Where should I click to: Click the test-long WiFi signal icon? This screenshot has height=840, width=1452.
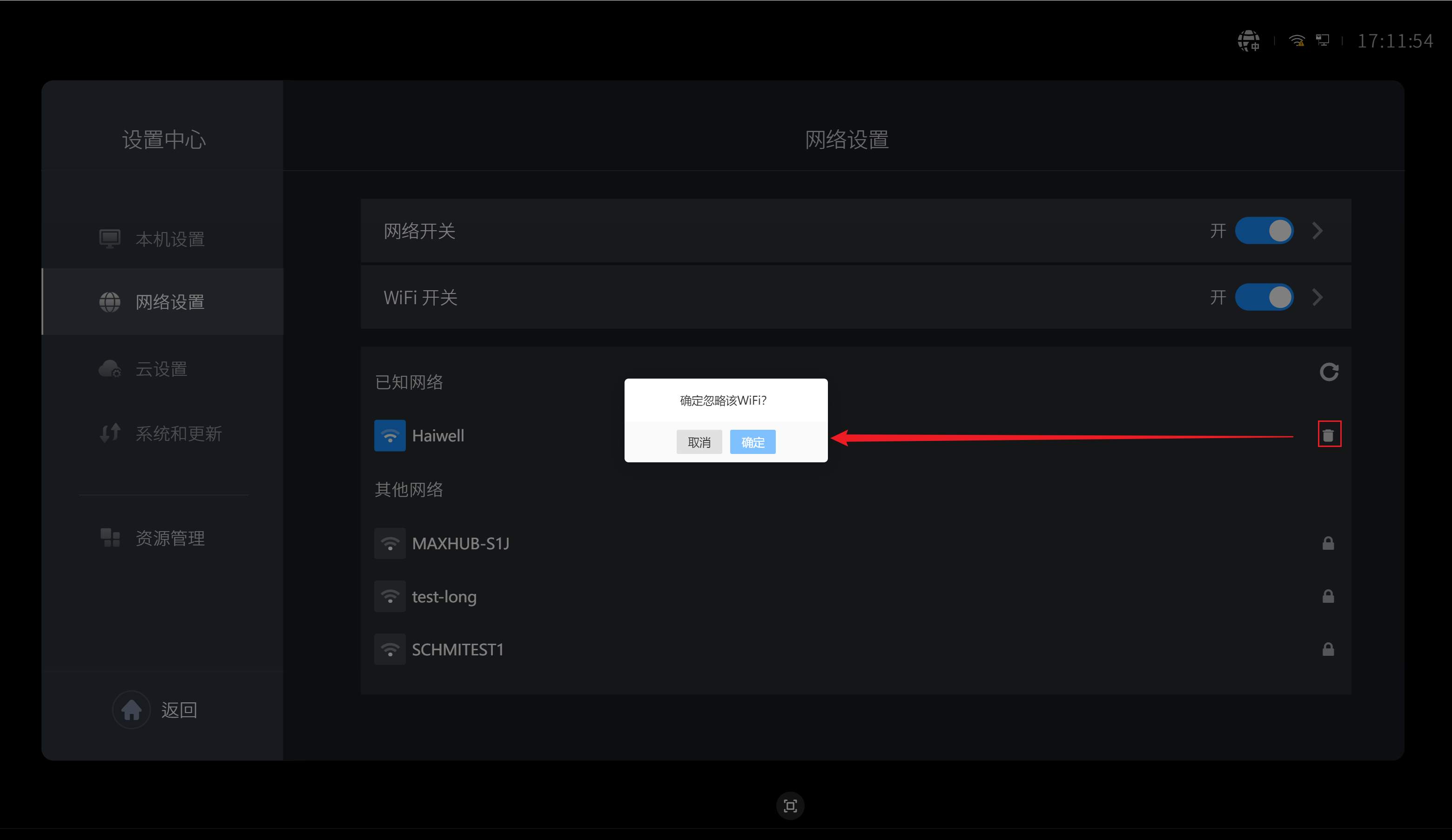tap(390, 596)
